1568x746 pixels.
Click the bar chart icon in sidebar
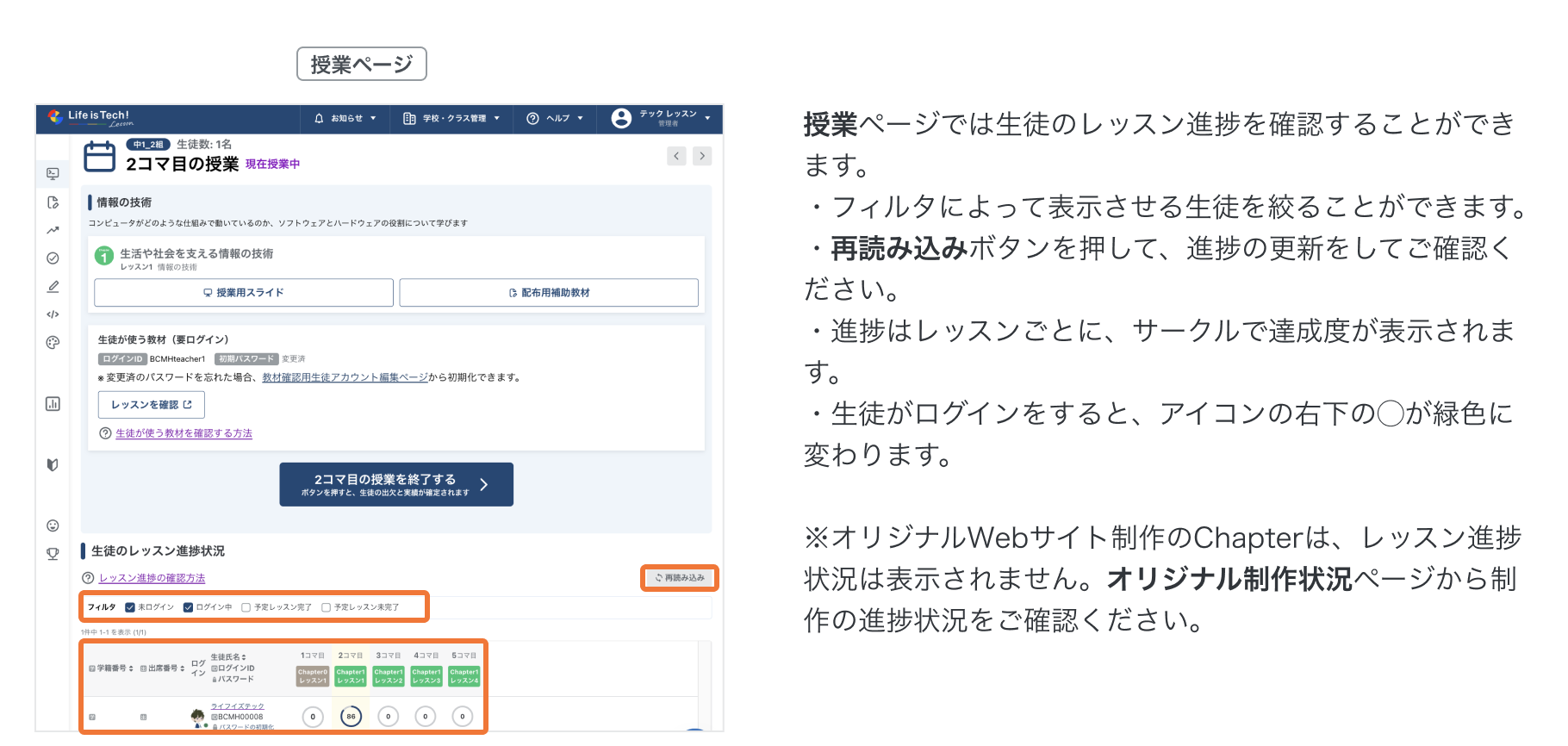pyautogui.click(x=53, y=404)
